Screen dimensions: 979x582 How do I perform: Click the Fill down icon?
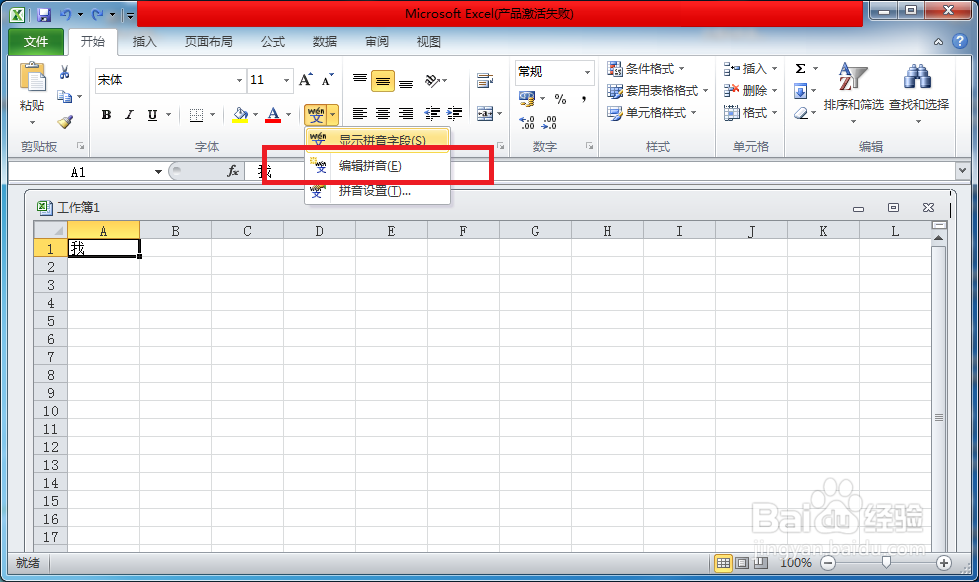tap(800, 91)
